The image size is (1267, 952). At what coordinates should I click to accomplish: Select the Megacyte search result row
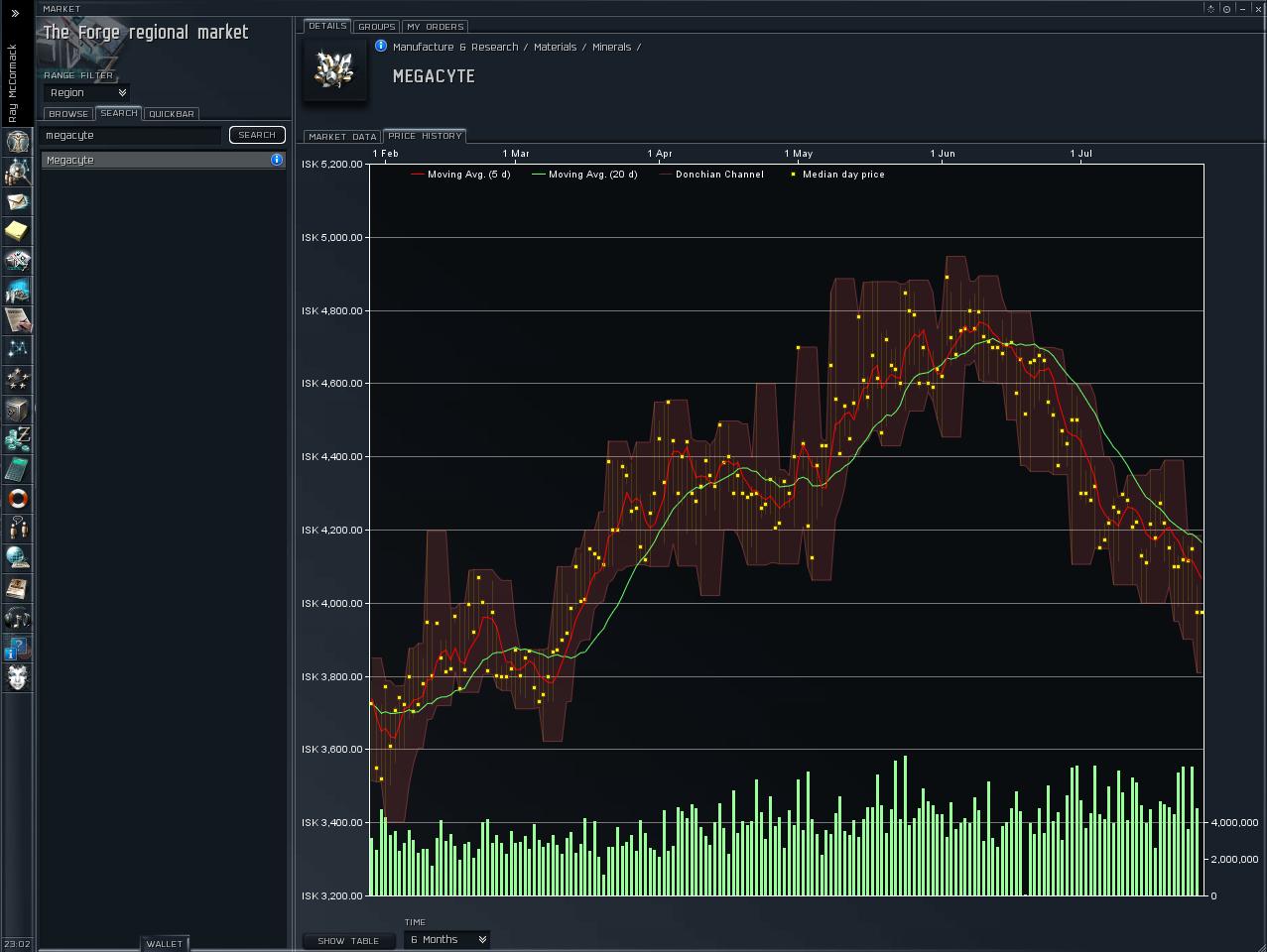click(x=164, y=160)
